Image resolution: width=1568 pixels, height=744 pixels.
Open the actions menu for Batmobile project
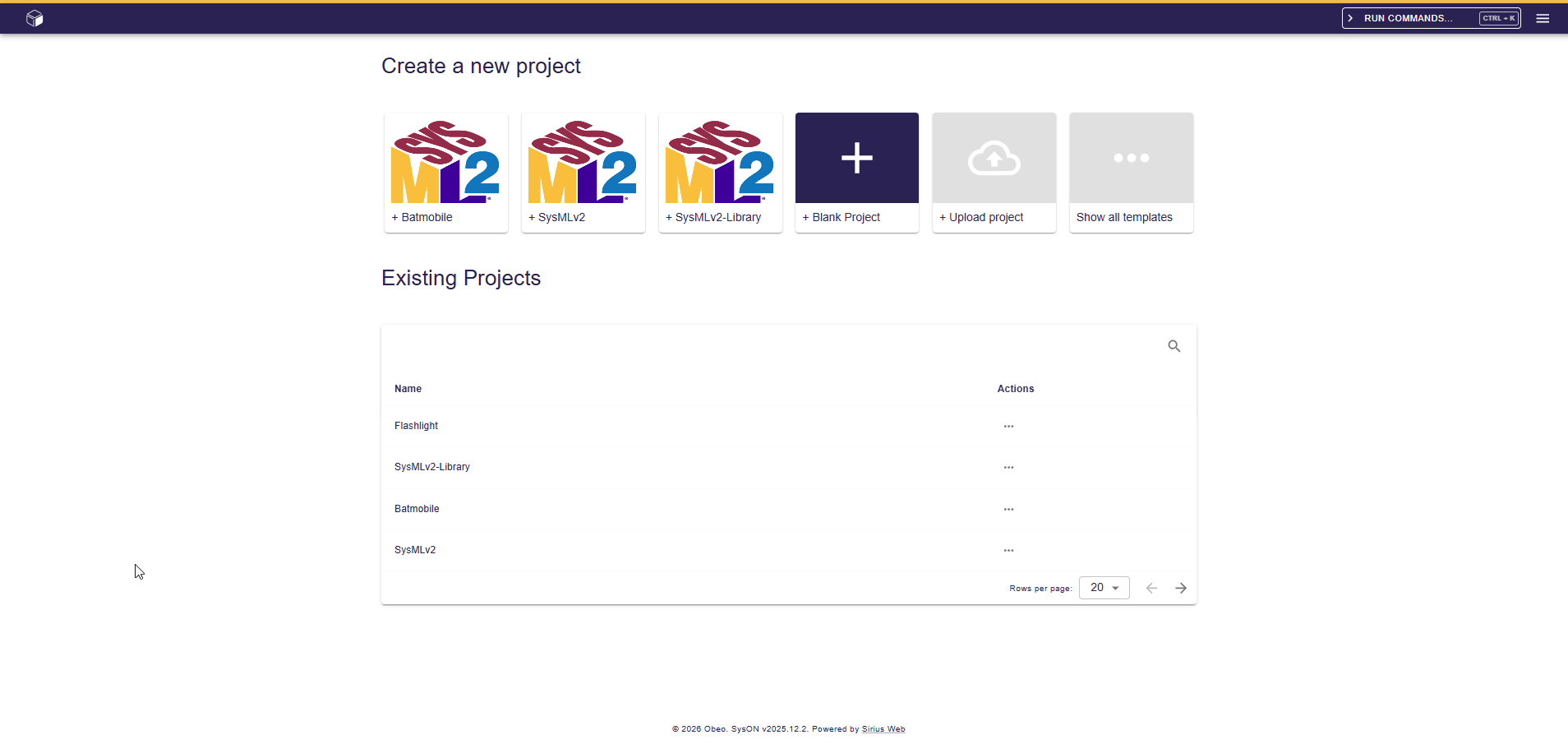point(1008,509)
